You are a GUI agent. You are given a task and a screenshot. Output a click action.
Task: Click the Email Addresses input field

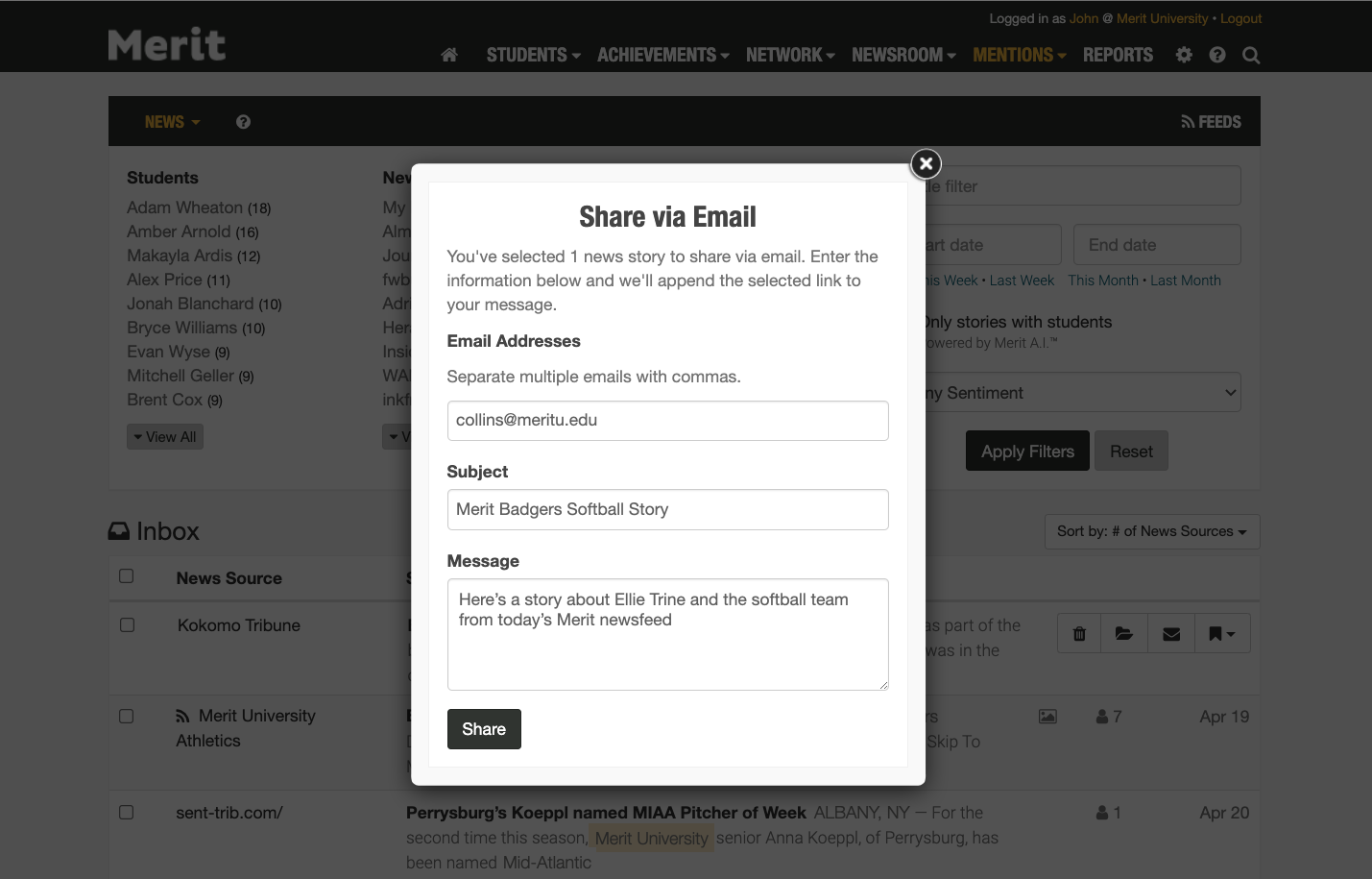pos(667,421)
